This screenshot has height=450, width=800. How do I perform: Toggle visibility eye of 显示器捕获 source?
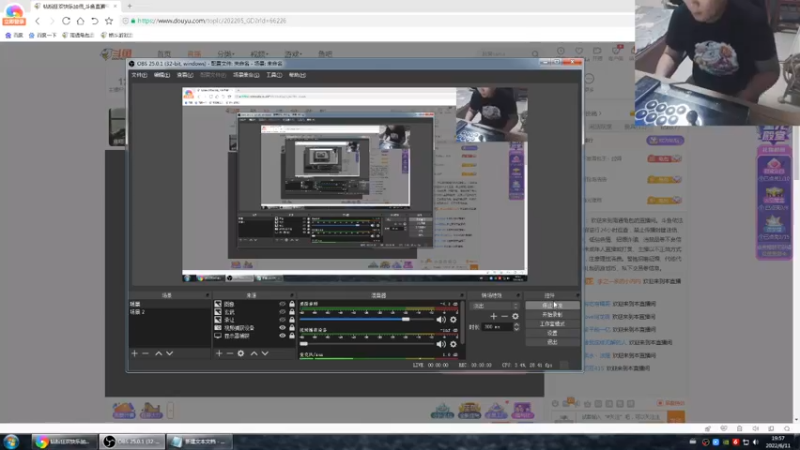point(282,336)
